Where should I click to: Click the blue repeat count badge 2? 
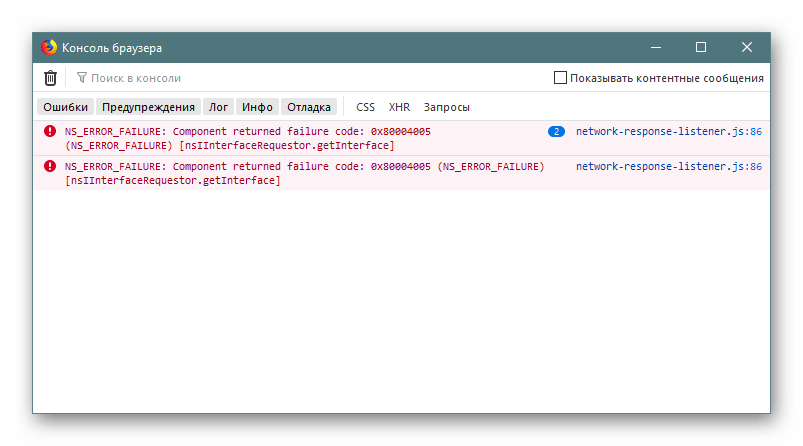click(x=556, y=131)
